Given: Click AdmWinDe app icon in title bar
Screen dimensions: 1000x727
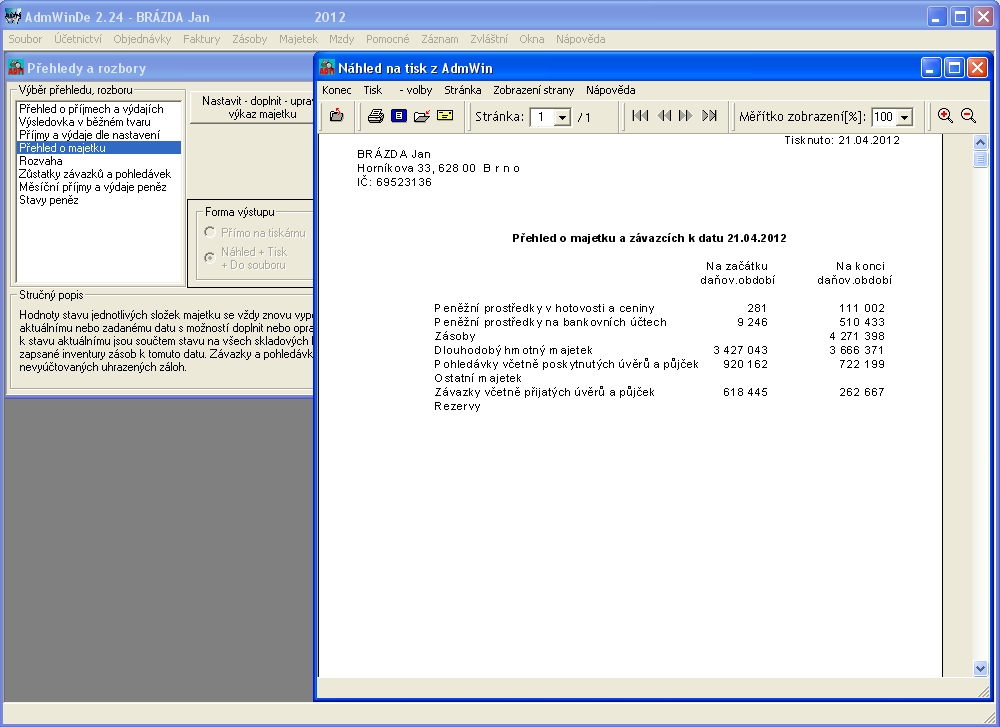Looking at the screenshot, I should [x=13, y=17].
